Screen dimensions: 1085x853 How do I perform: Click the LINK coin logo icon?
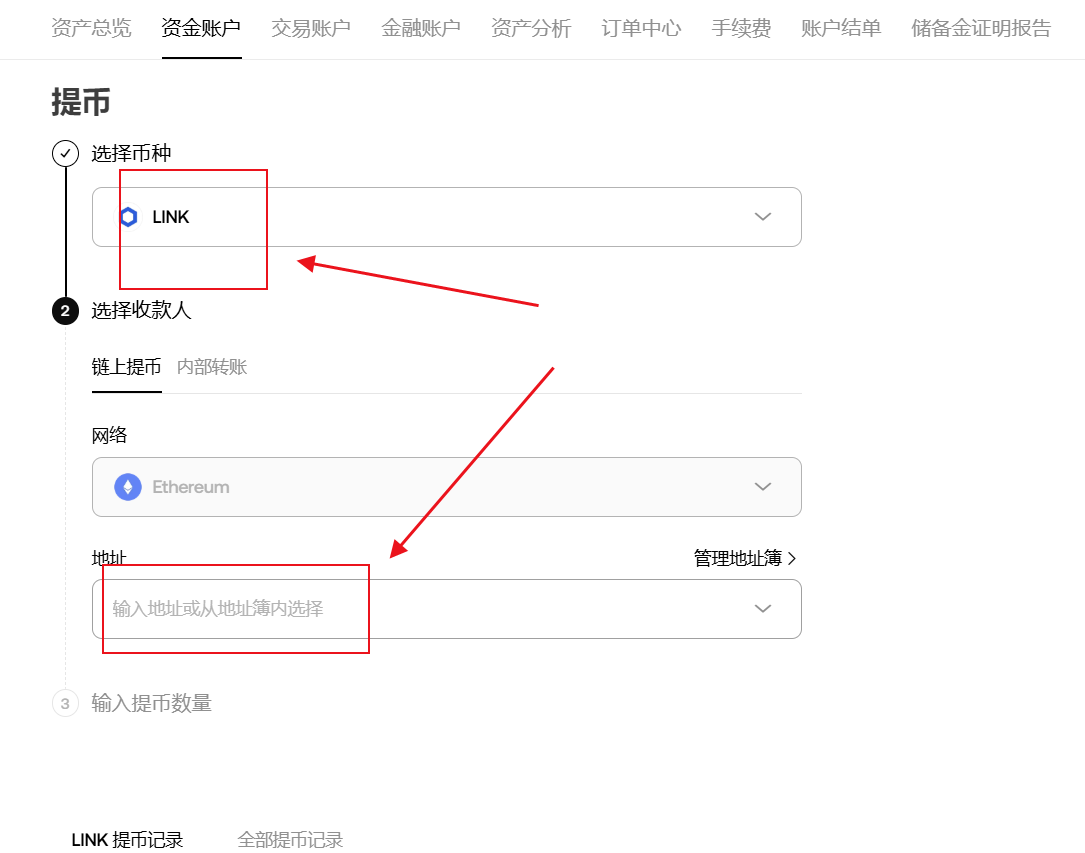128,217
